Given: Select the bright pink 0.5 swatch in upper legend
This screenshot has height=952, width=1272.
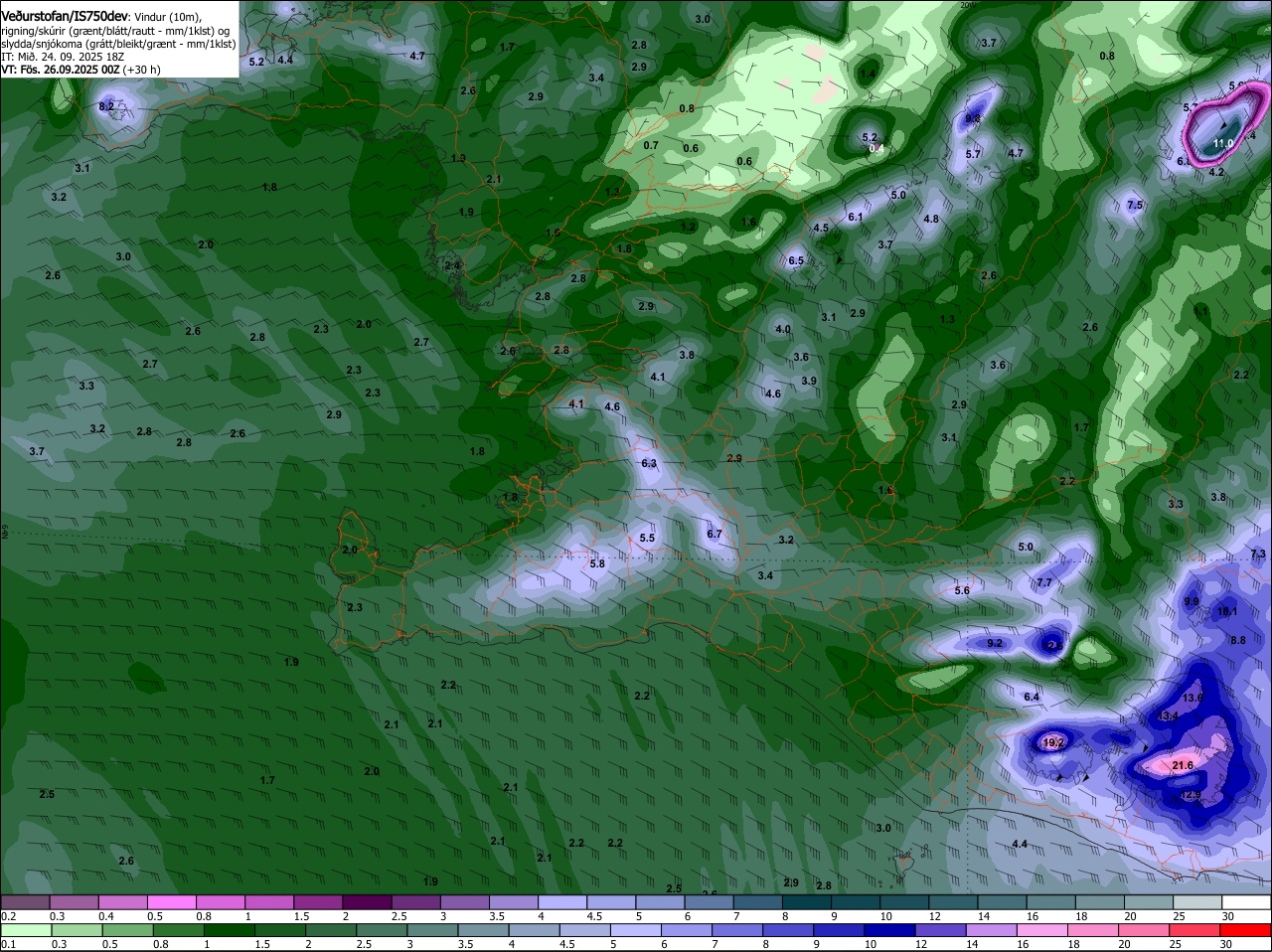Looking at the screenshot, I should (x=171, y=902).
